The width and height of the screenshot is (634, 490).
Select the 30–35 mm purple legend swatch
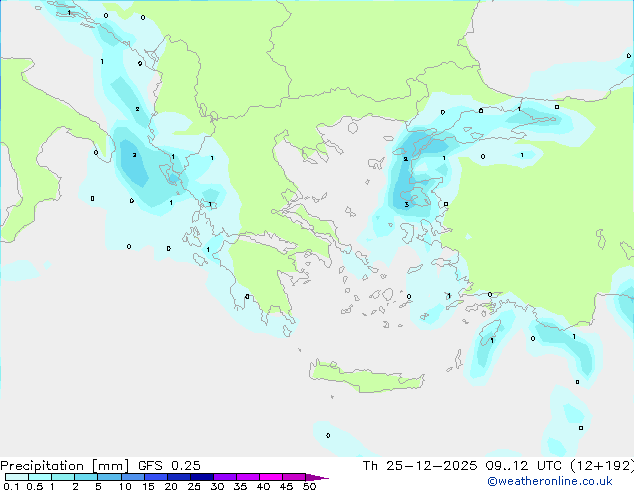pos(224,477)
